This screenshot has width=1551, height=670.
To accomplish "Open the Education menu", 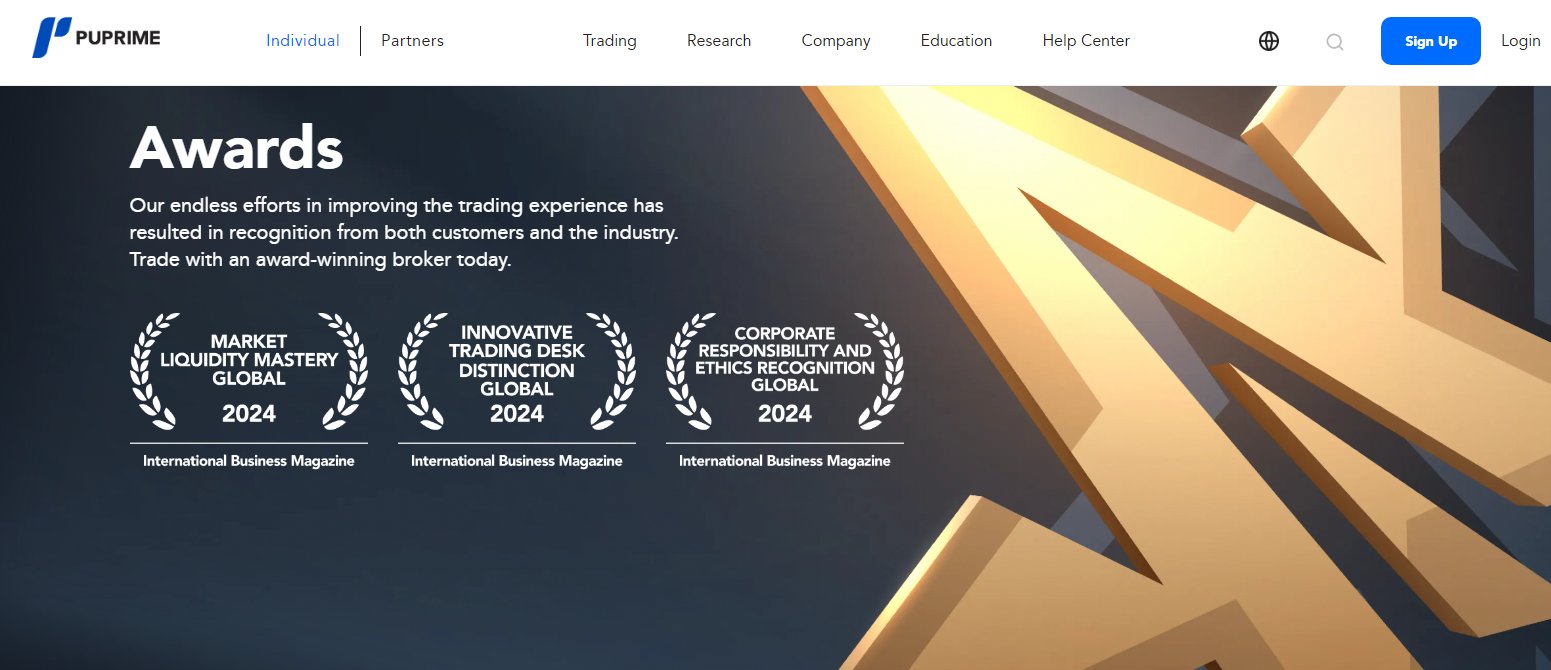I will (956, 41).
